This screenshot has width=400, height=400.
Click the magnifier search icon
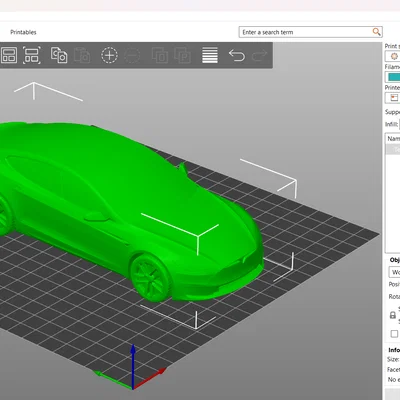376,32
